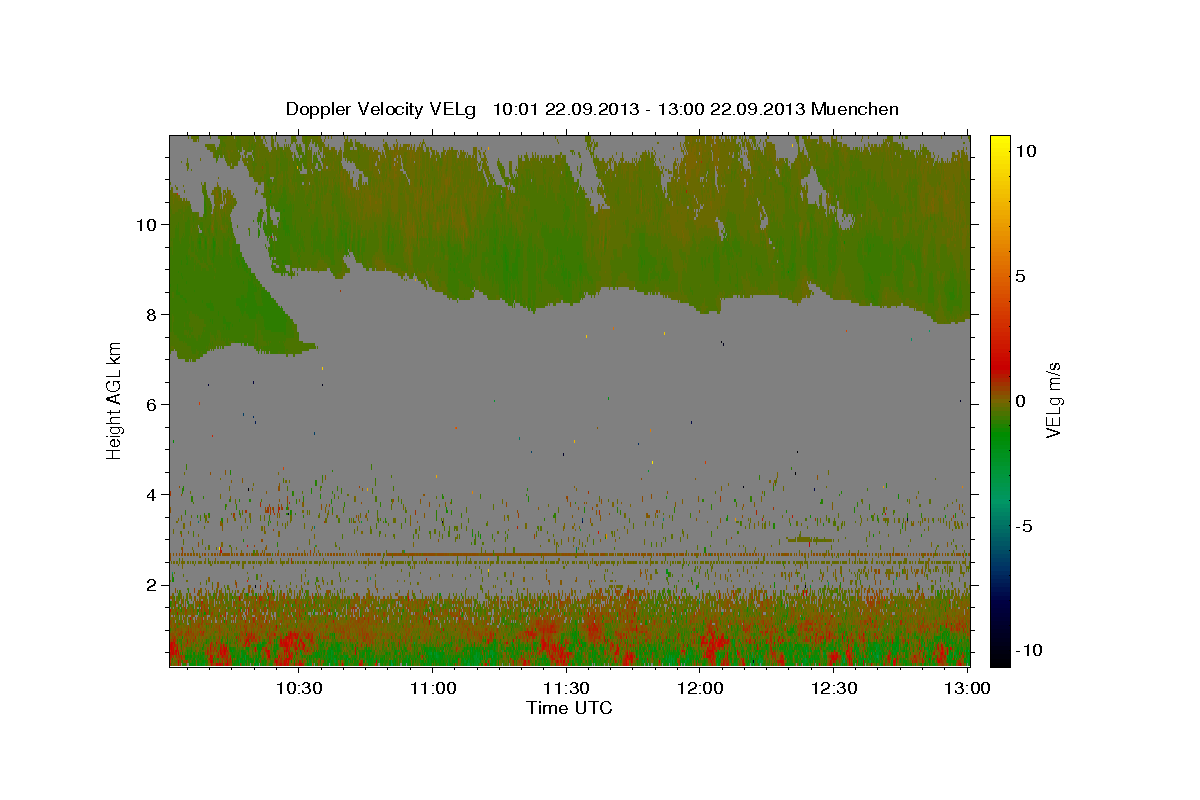Click the 11:30 time tick label

pos(566,688)
